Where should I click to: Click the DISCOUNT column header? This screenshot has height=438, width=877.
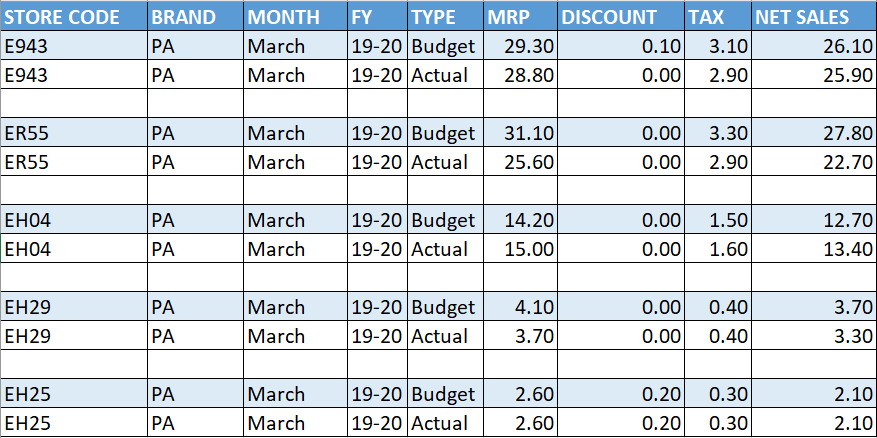coord(621,16)
